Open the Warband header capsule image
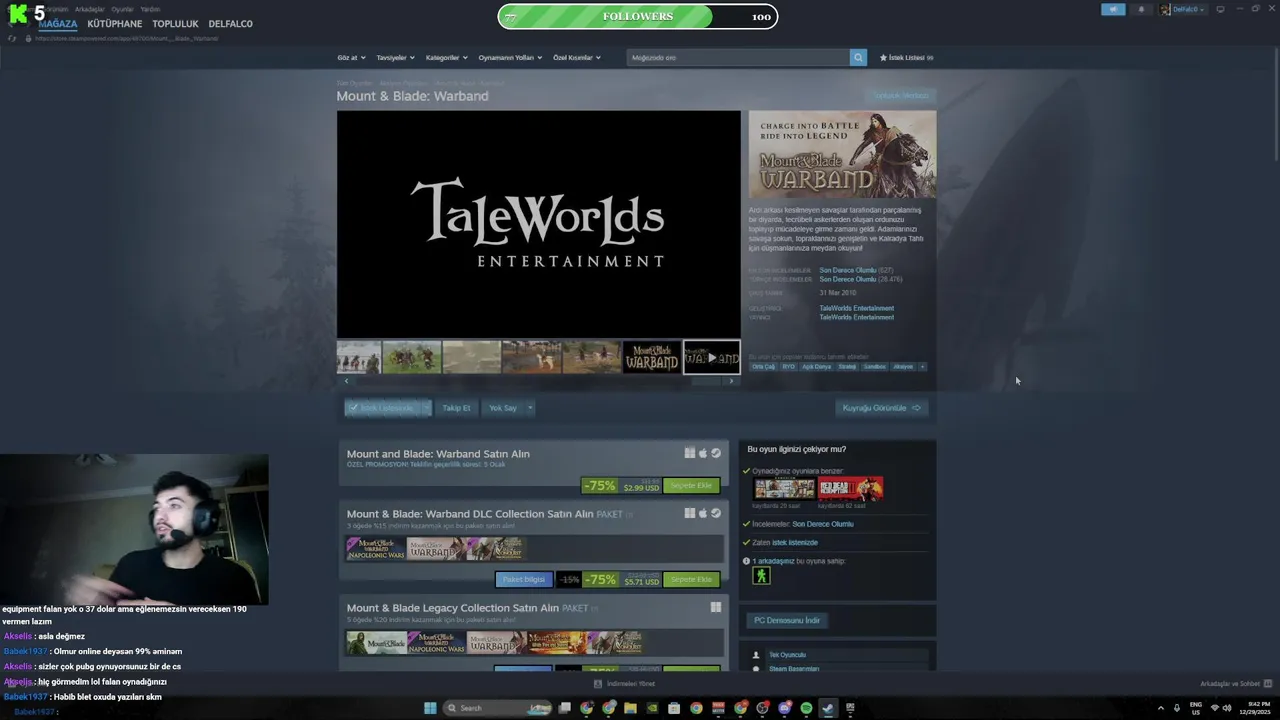 pos(842,154)
